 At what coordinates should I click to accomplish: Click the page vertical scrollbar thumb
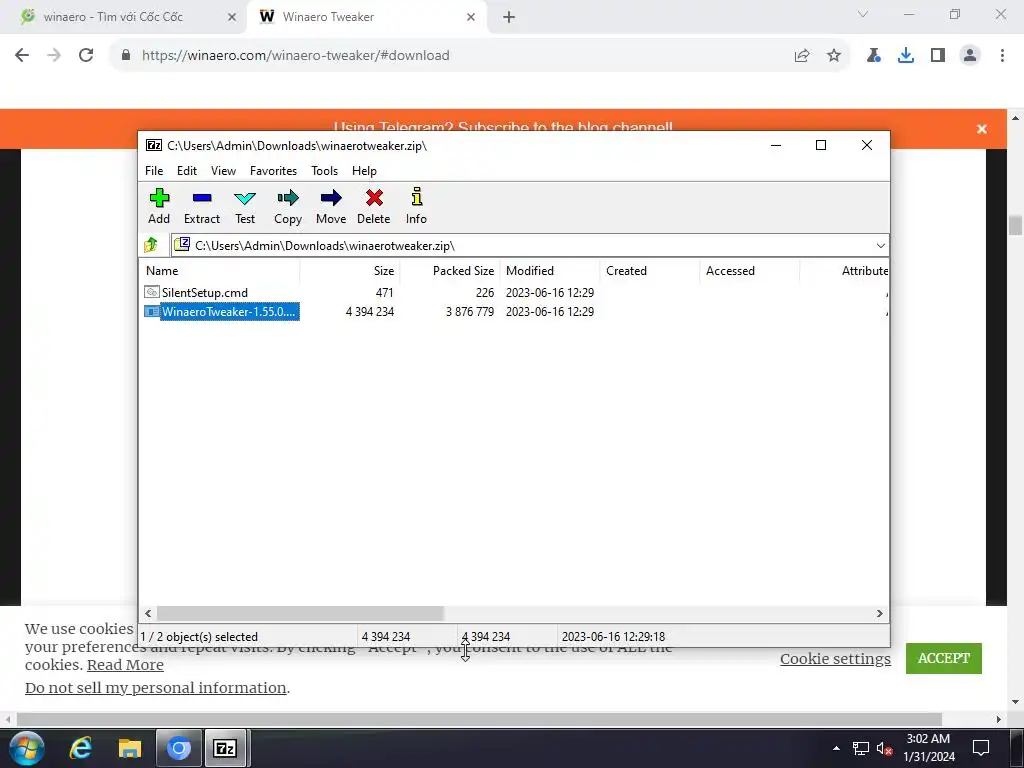tap(1015, 225)
